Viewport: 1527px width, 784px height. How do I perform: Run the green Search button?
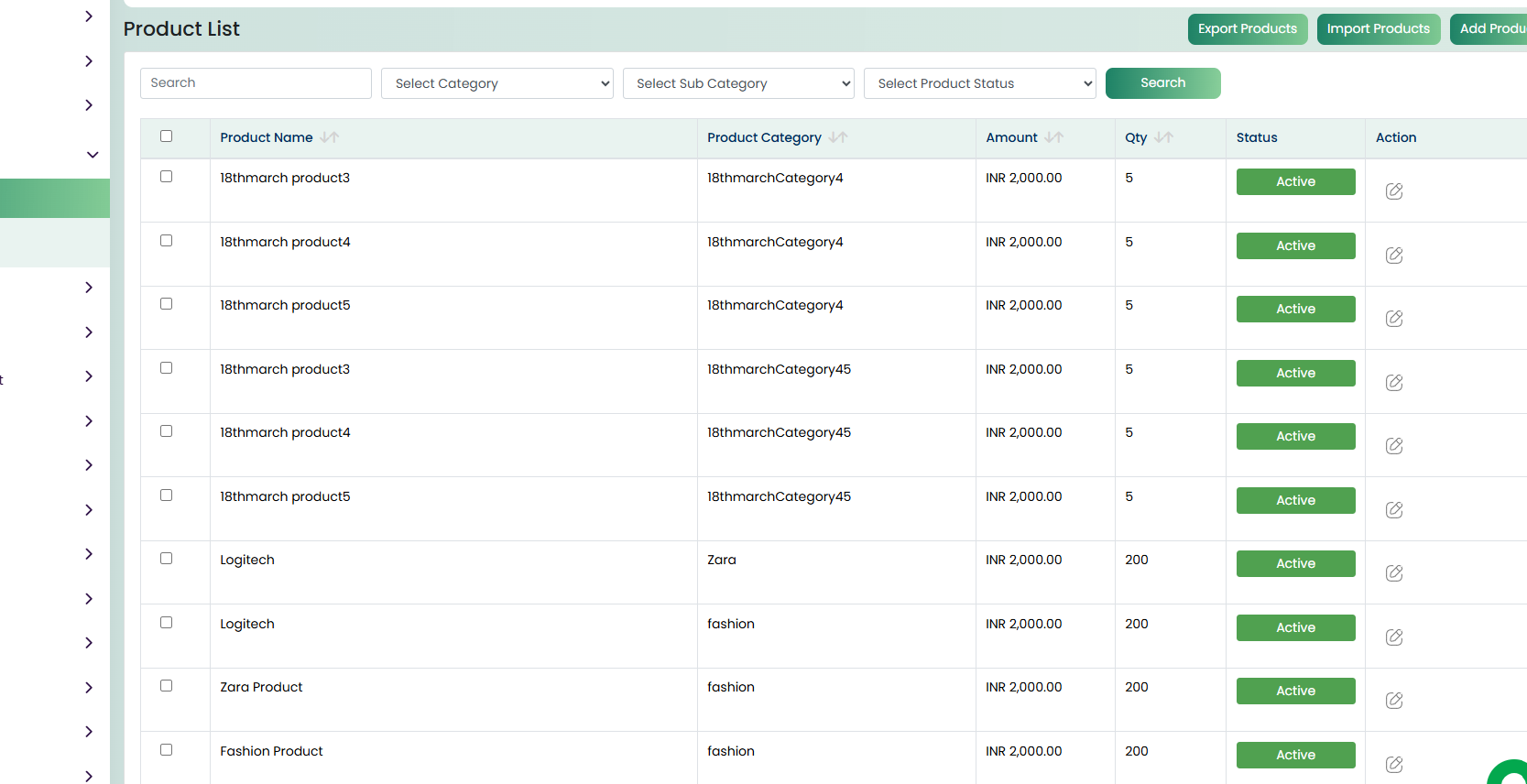coord(1163,83)
